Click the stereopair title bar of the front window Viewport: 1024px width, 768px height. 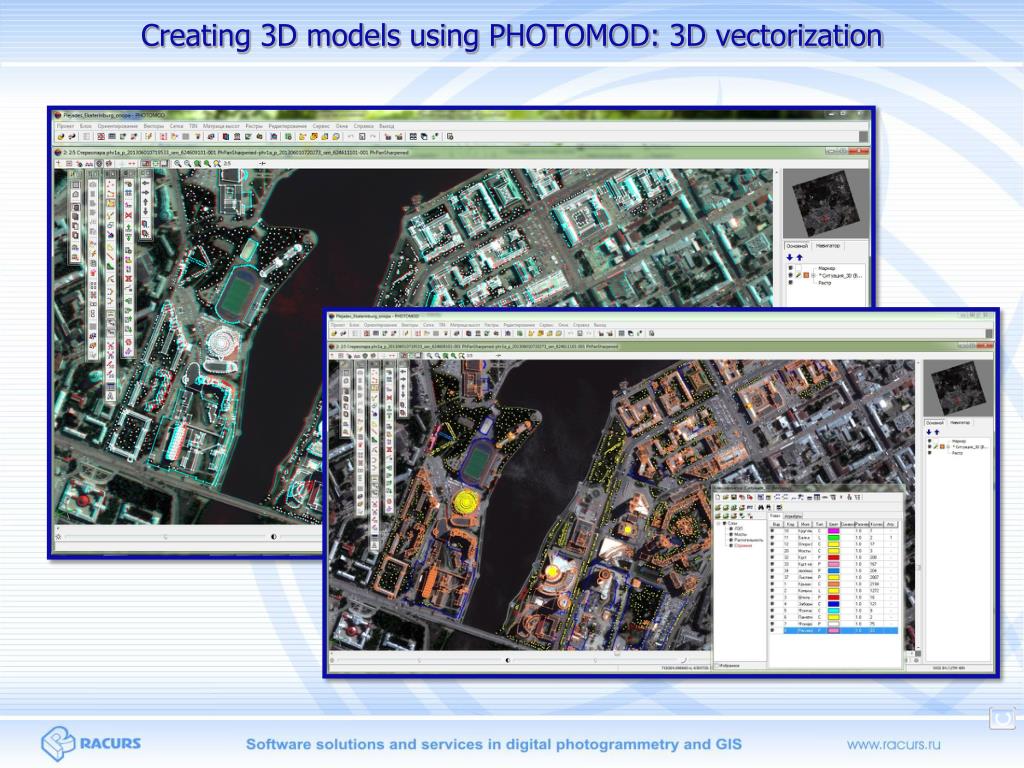click(660, 346)
